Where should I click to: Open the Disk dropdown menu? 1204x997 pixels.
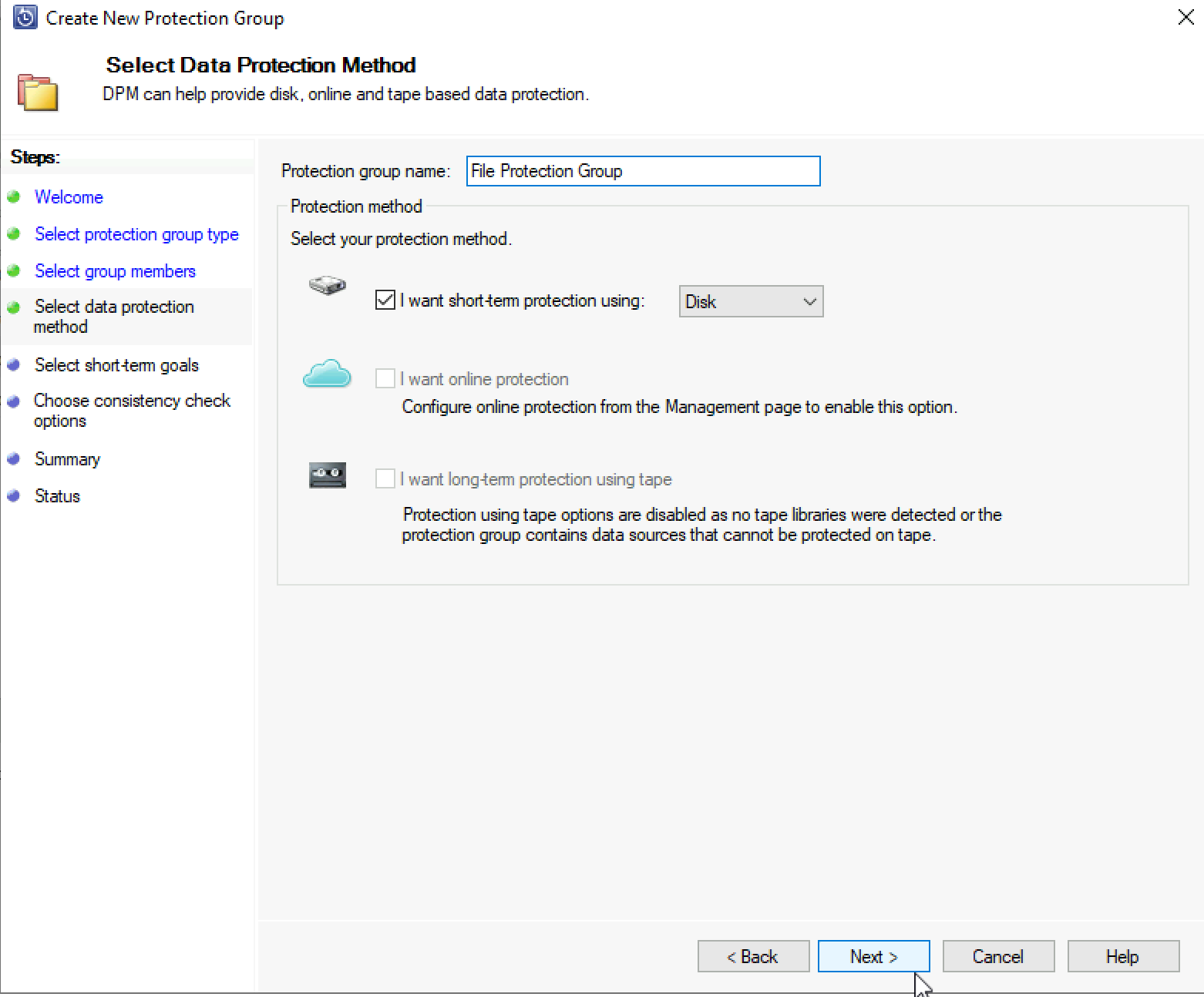click(x=751, y=301)
